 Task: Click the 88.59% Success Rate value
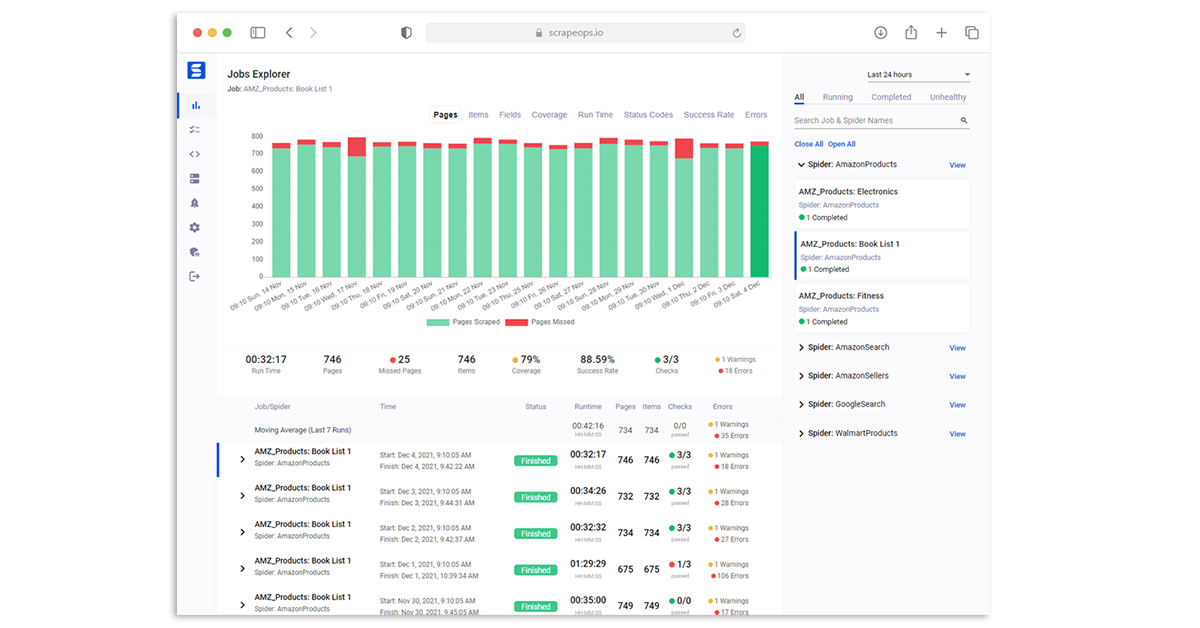(597, 360)
